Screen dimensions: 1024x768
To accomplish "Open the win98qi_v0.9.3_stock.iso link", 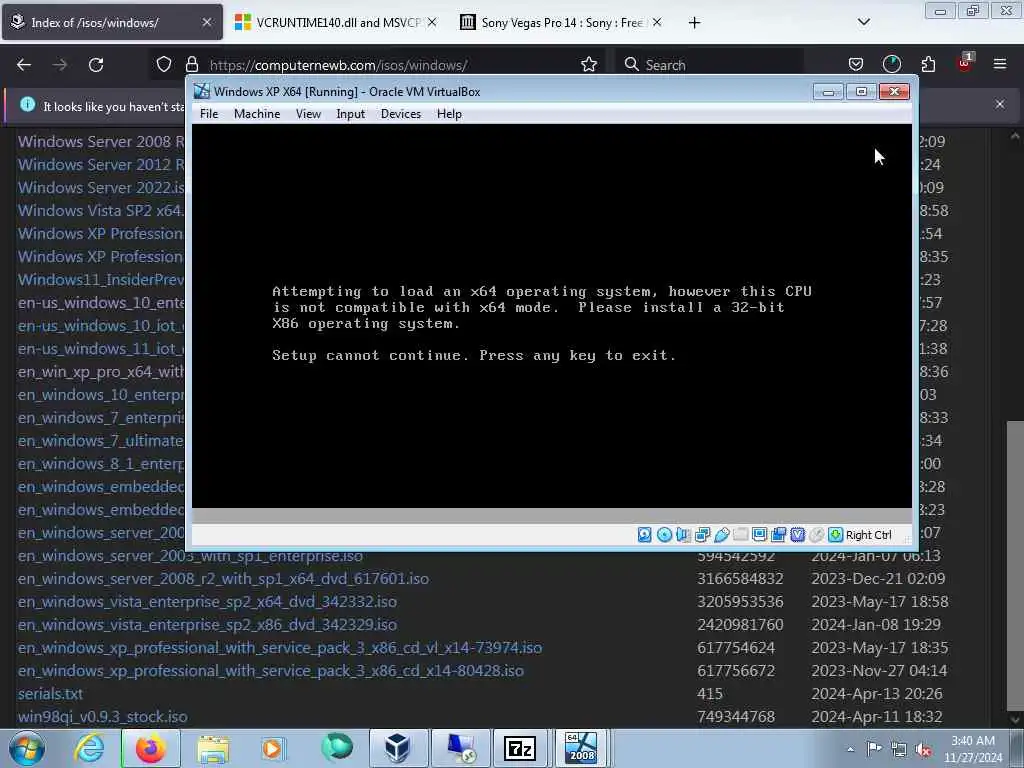I will pyautogui.click(x=103, y=716).
